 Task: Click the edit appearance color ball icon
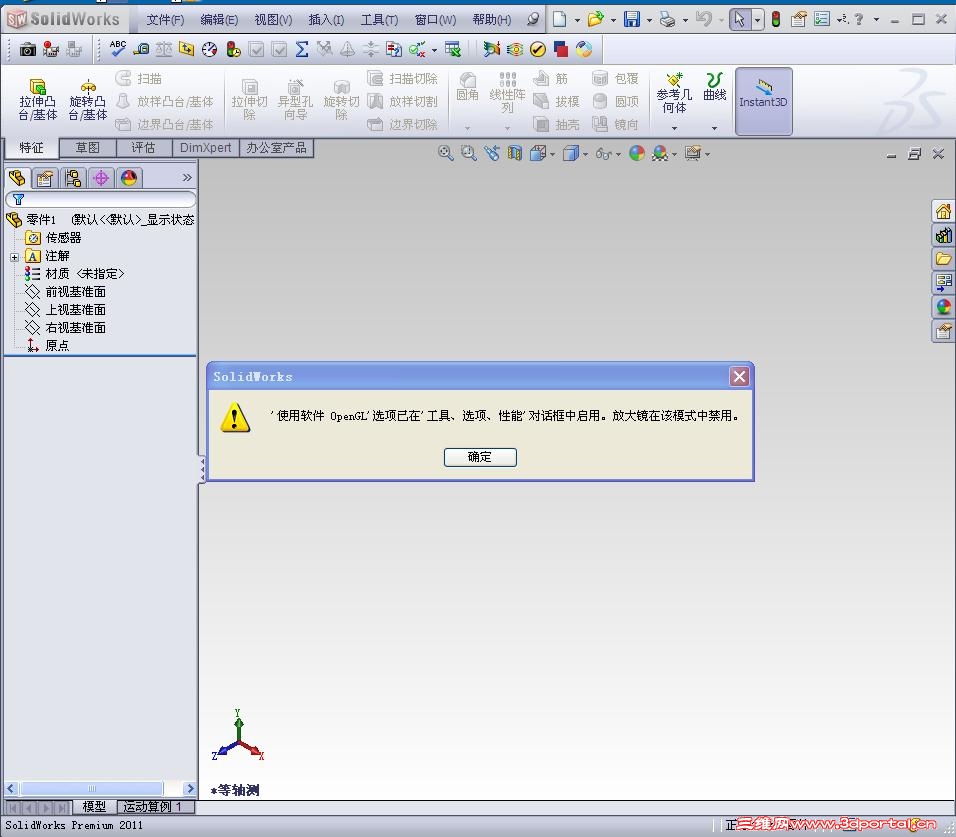coord(637,153)
